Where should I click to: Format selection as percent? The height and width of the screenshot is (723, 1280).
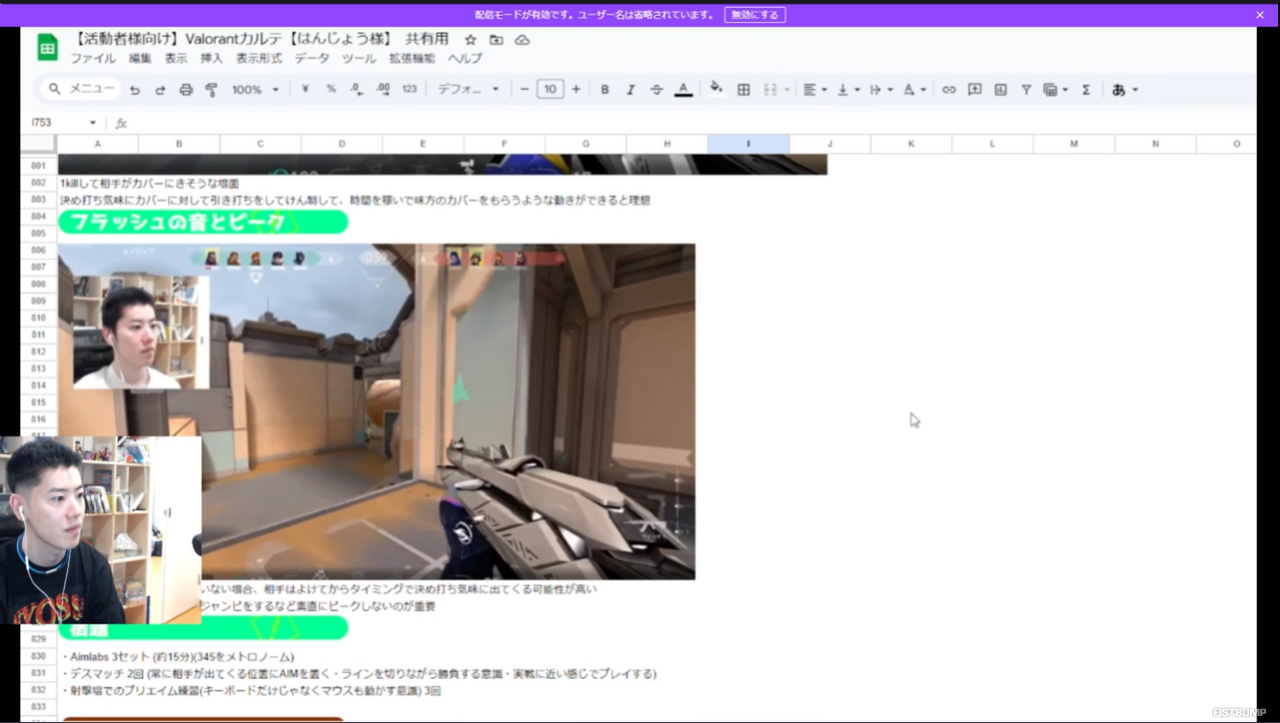pos(331,89)
